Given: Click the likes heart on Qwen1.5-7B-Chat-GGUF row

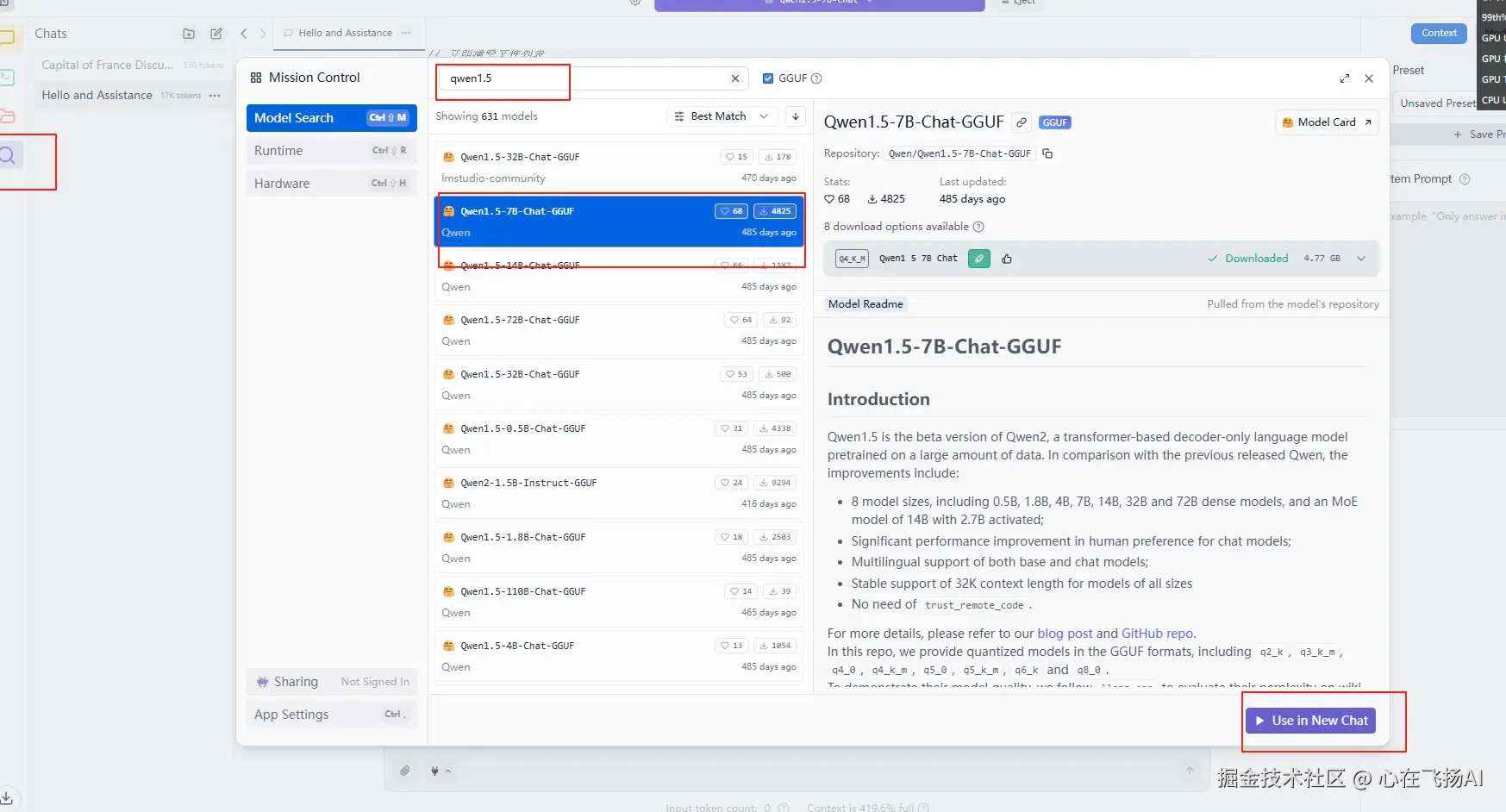Looking at the screenshot, I should click(x=732, y=211).
